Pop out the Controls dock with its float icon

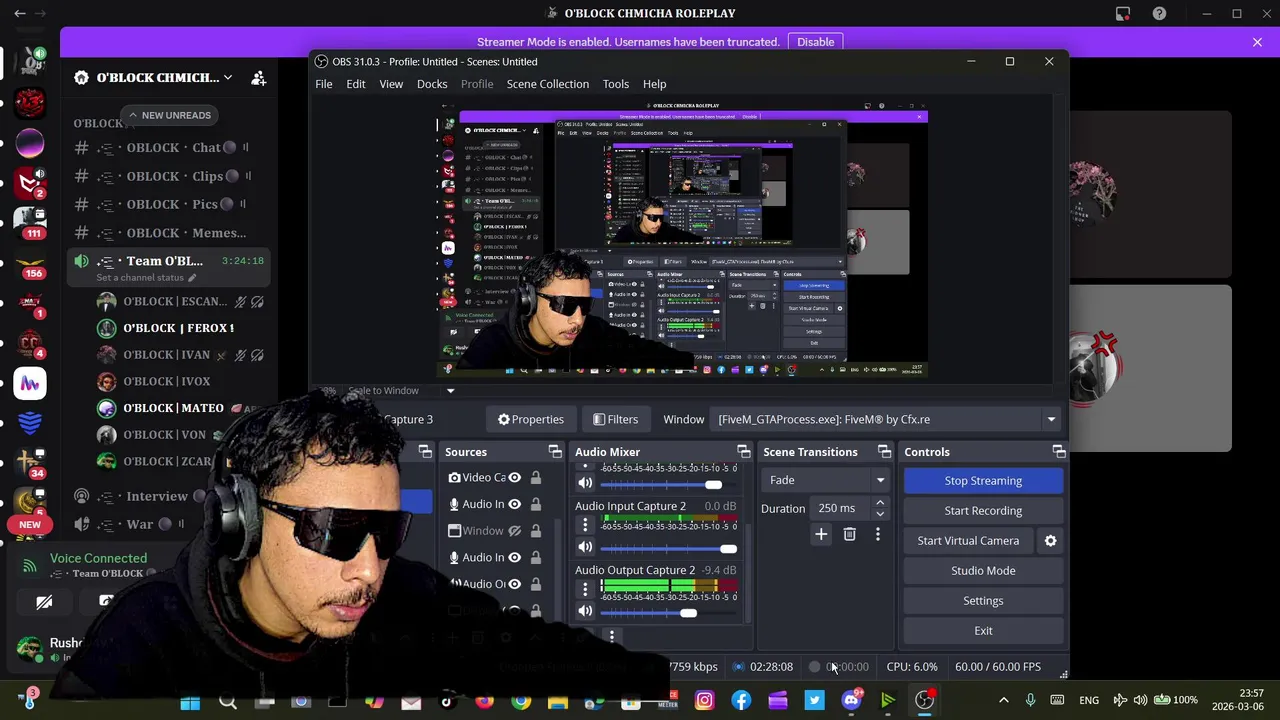point(1058,452)
